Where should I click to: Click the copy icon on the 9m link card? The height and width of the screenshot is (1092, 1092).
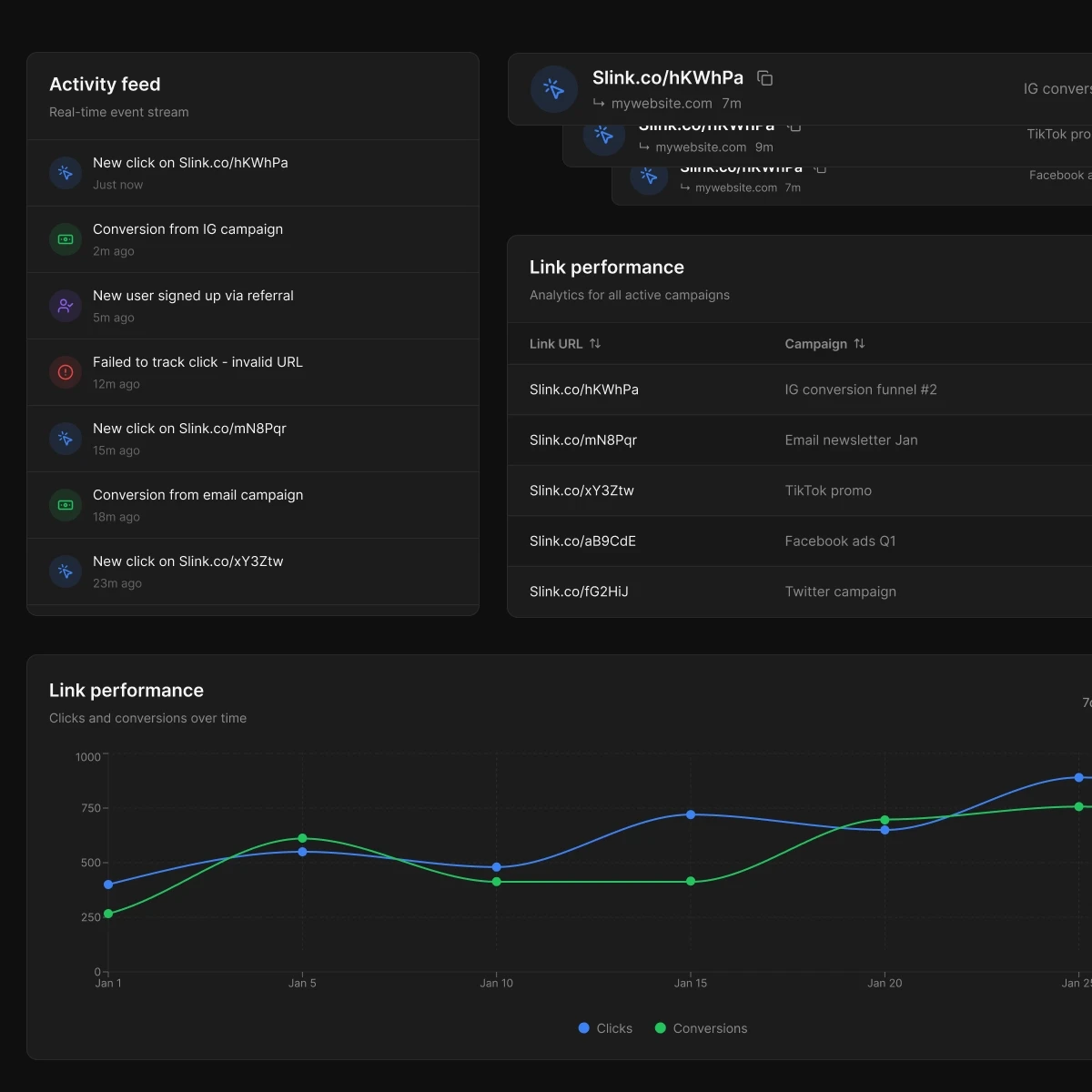tap(794, 126)
